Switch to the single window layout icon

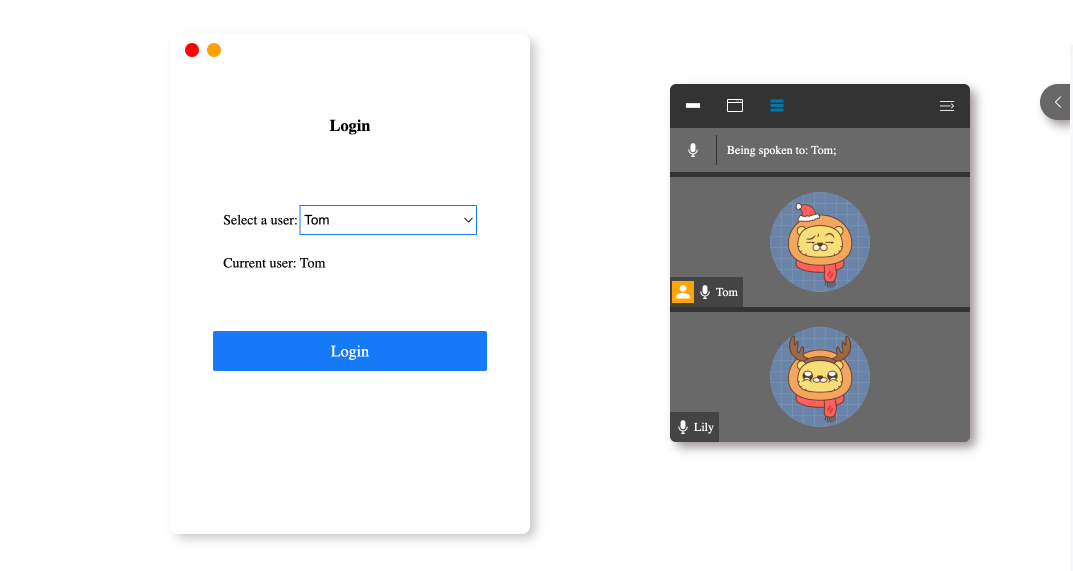coord(735,105)
